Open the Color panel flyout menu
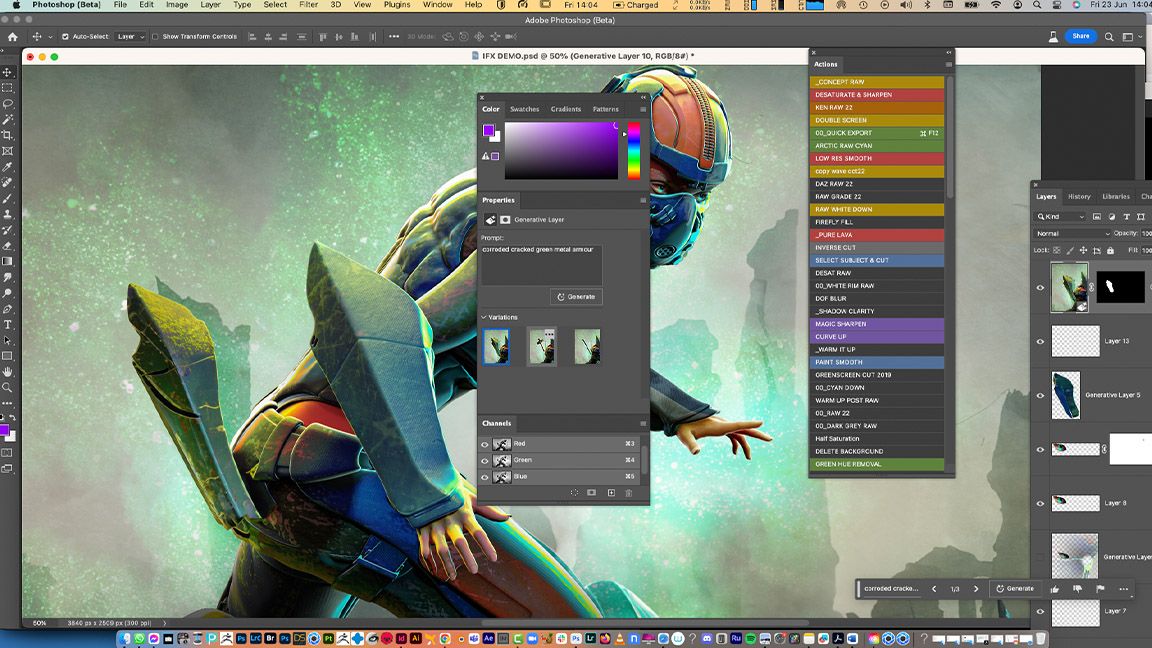The image size is (1152, 648). pos(643,109)
